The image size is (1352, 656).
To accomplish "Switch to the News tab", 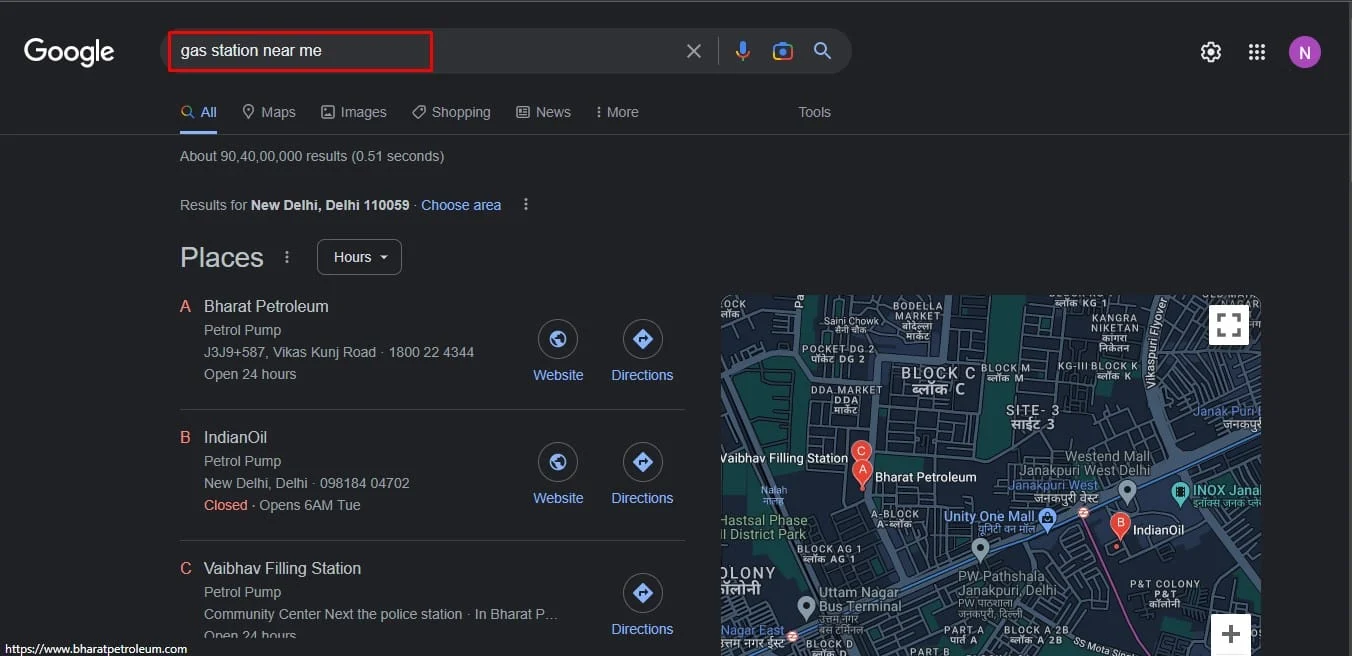I will (543, 112).
